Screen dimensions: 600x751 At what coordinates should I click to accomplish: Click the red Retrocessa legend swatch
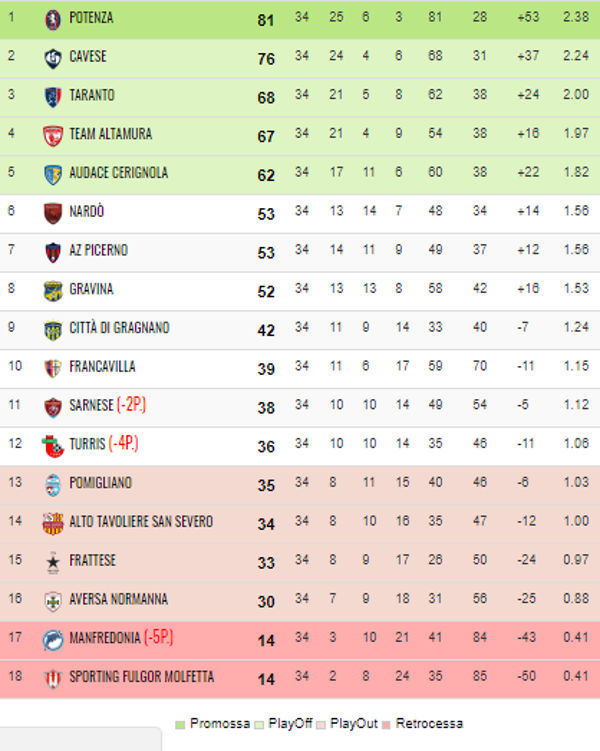click(x=389, y=724)
